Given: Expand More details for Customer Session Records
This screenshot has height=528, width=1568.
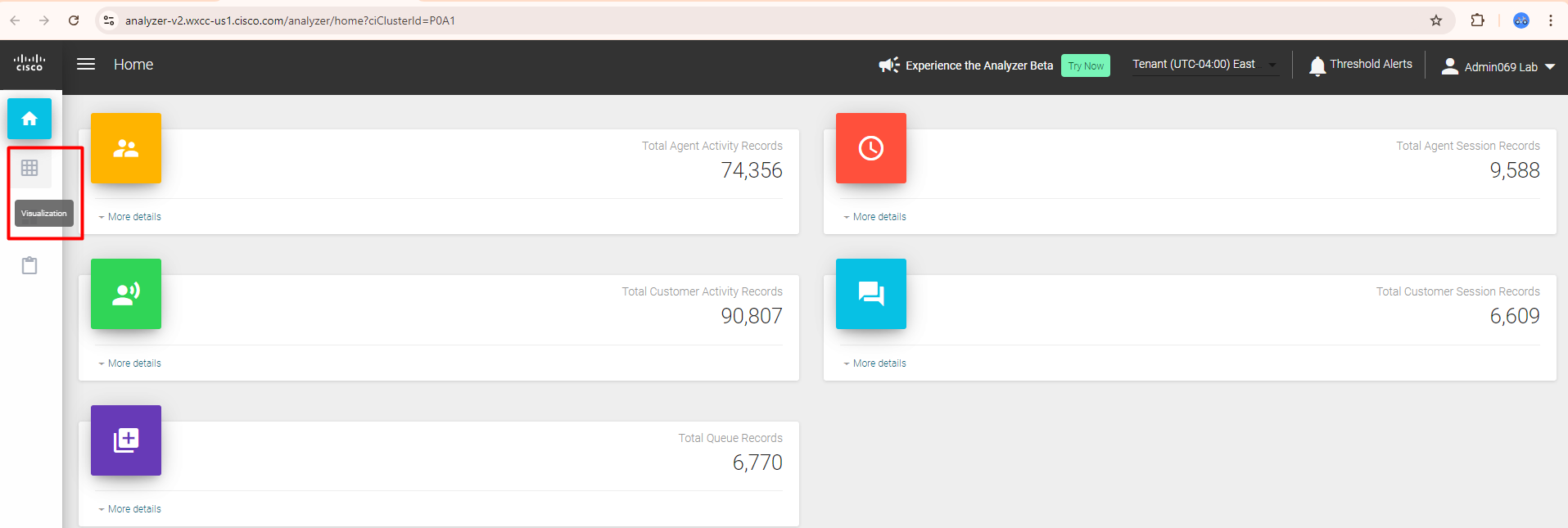Looking at the screenshot, I should 875,363.
